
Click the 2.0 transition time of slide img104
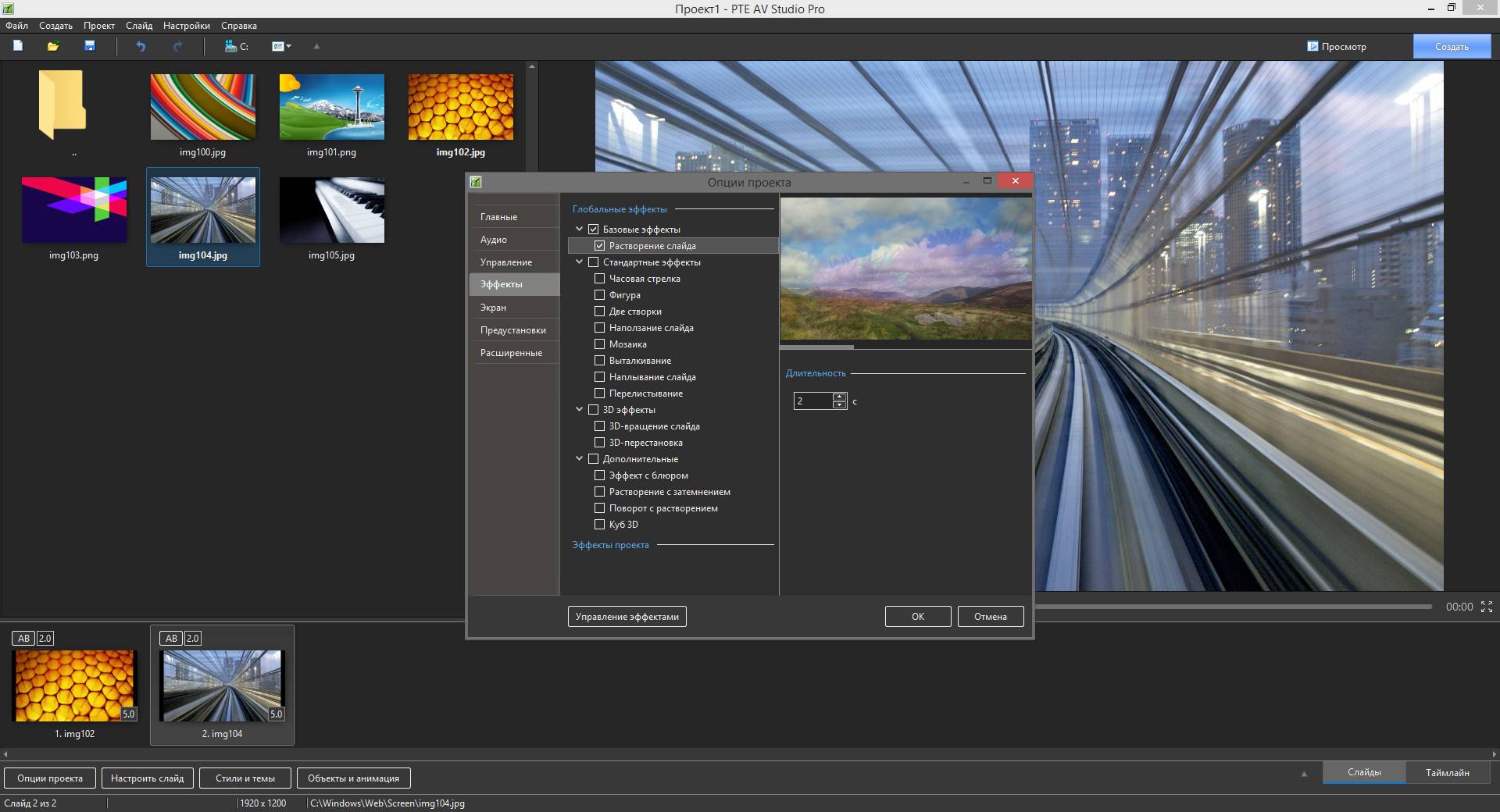click(193, 638)
